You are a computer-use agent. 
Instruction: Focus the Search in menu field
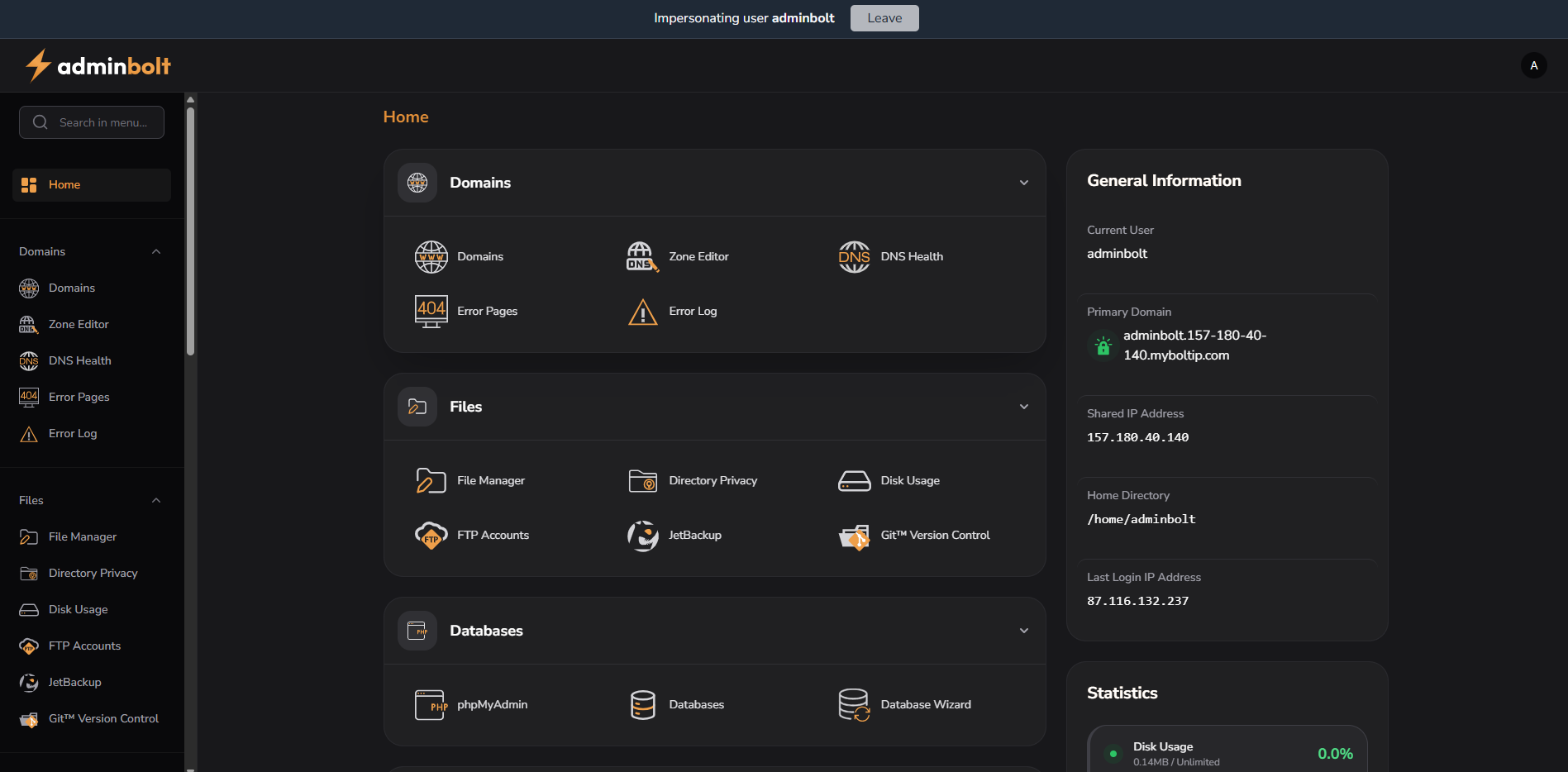coord(102,123)
